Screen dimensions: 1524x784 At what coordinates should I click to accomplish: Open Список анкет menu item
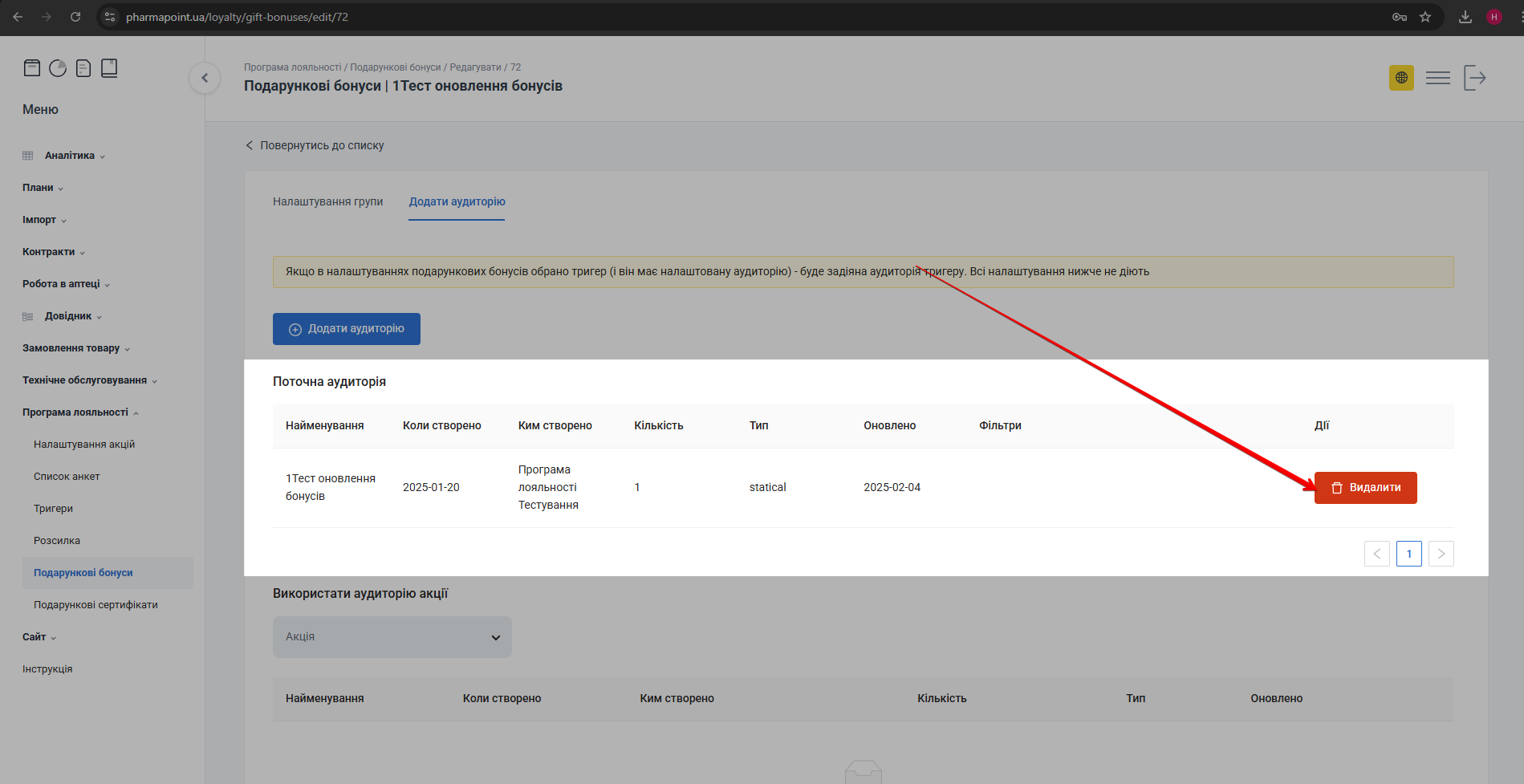(x=67, y=477)
